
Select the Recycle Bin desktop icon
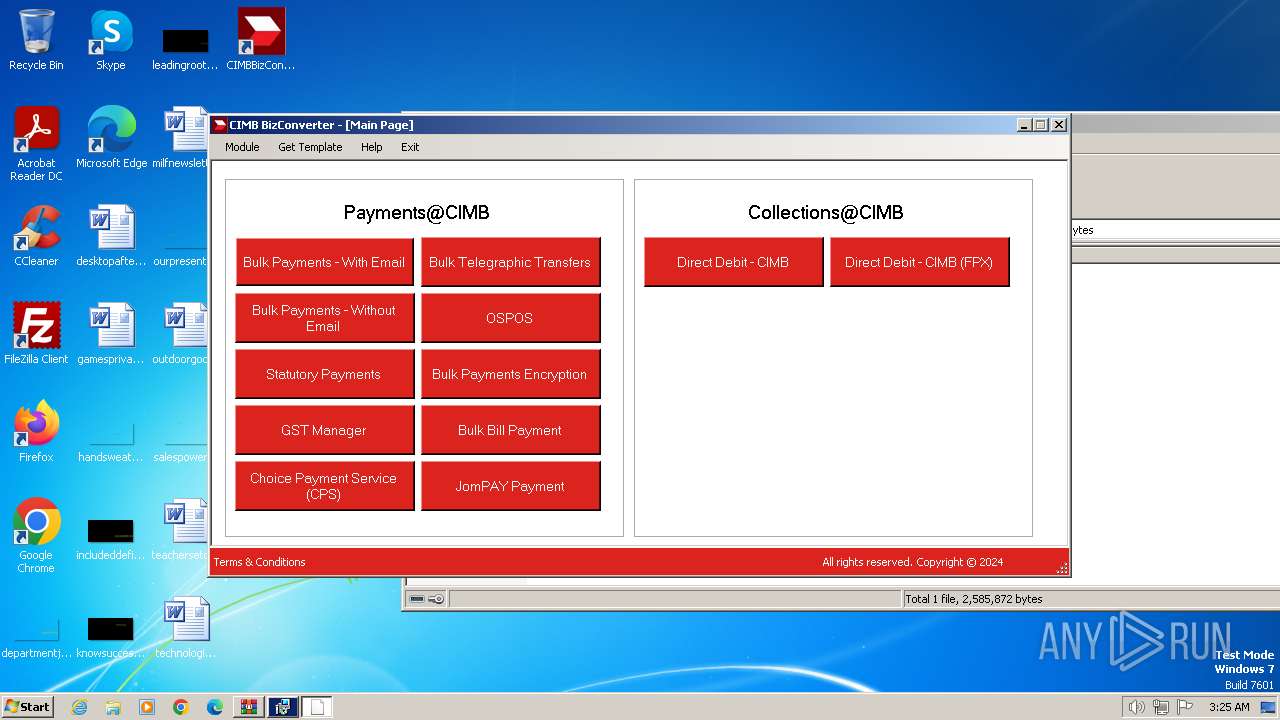pyautogui.click(x=36, y=40)
